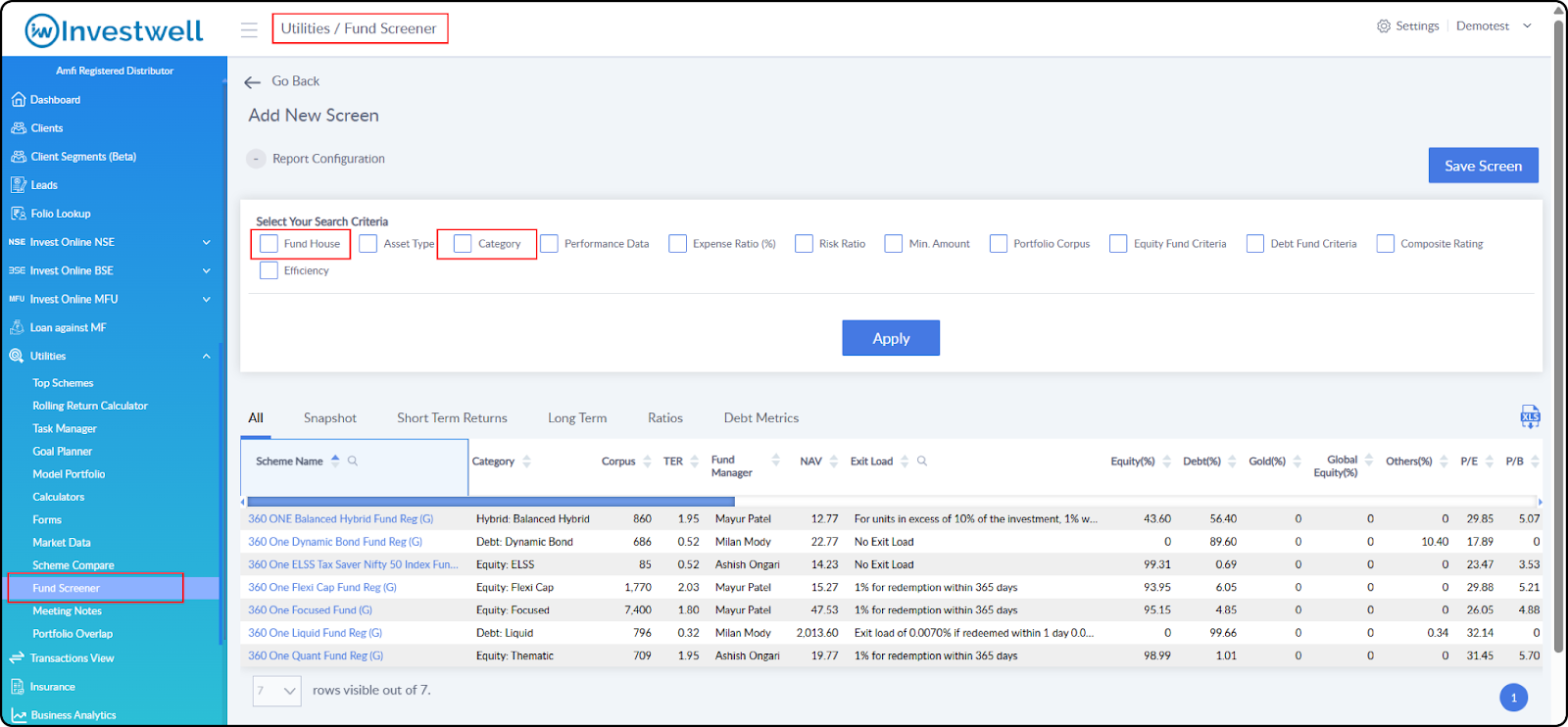1568x727 pixels.
Task: Check the Expense Ratio (%) checkbox
Action: pyautogui.click(x=677, y=244)
